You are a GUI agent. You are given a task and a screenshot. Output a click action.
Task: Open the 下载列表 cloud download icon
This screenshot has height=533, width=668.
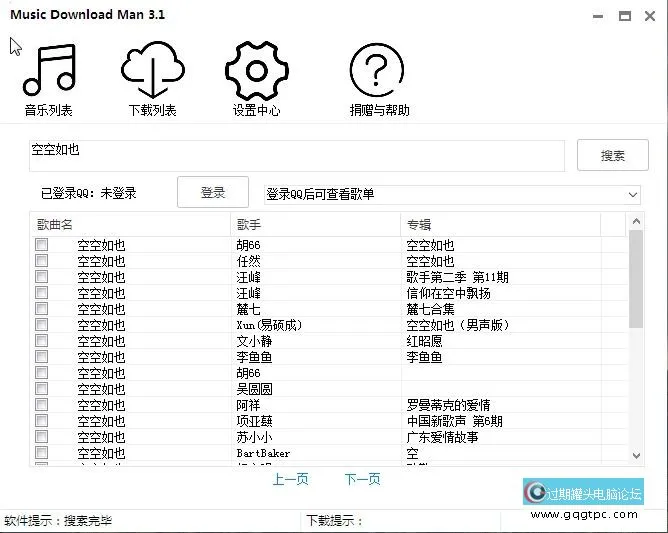tap(153, 69)
